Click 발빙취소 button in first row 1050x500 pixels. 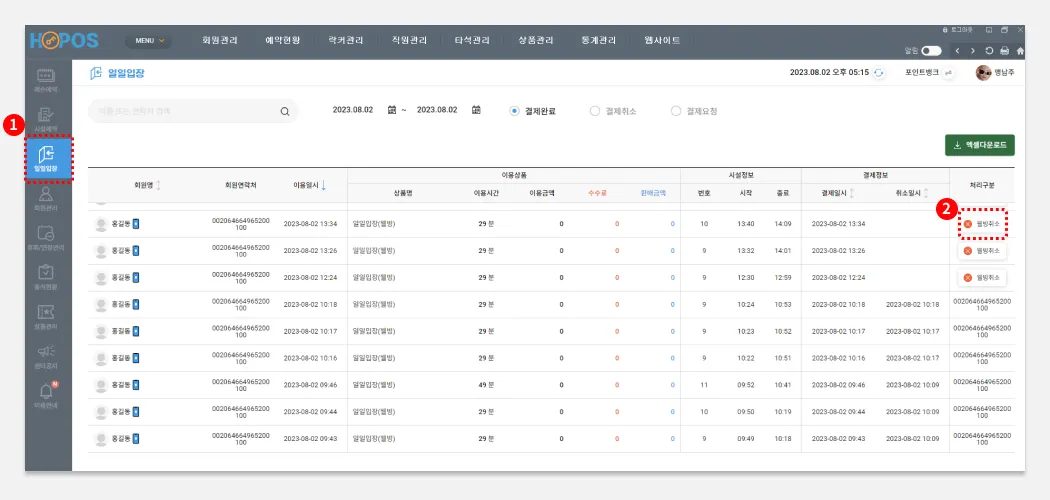(982, 224)
